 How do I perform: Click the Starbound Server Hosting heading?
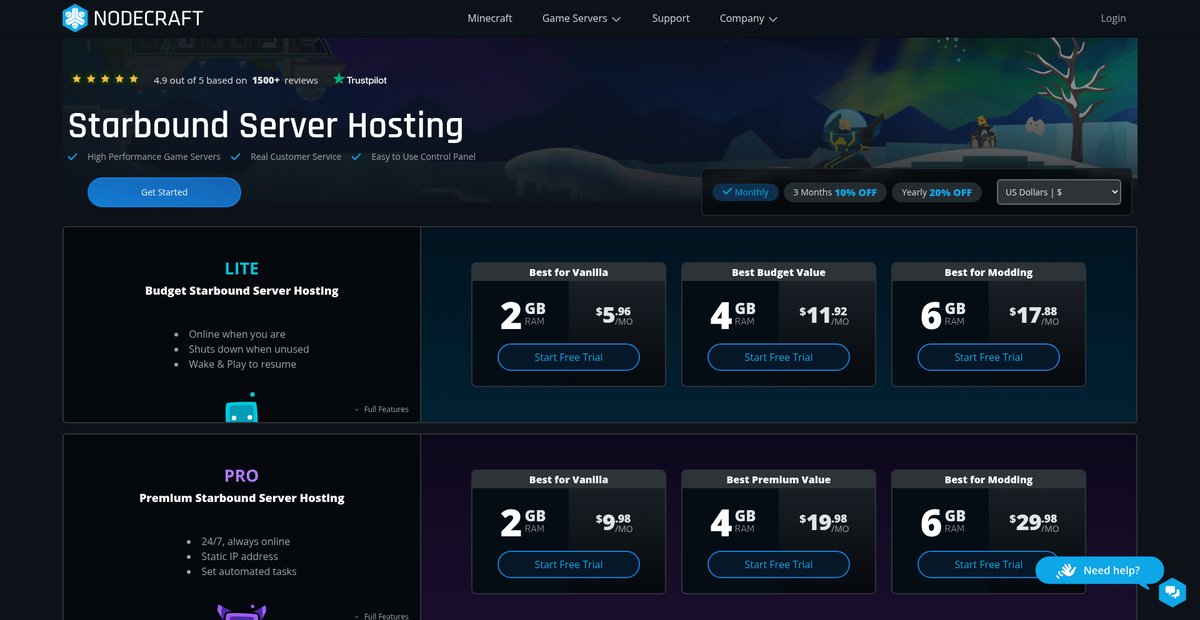tap(266, 126)
